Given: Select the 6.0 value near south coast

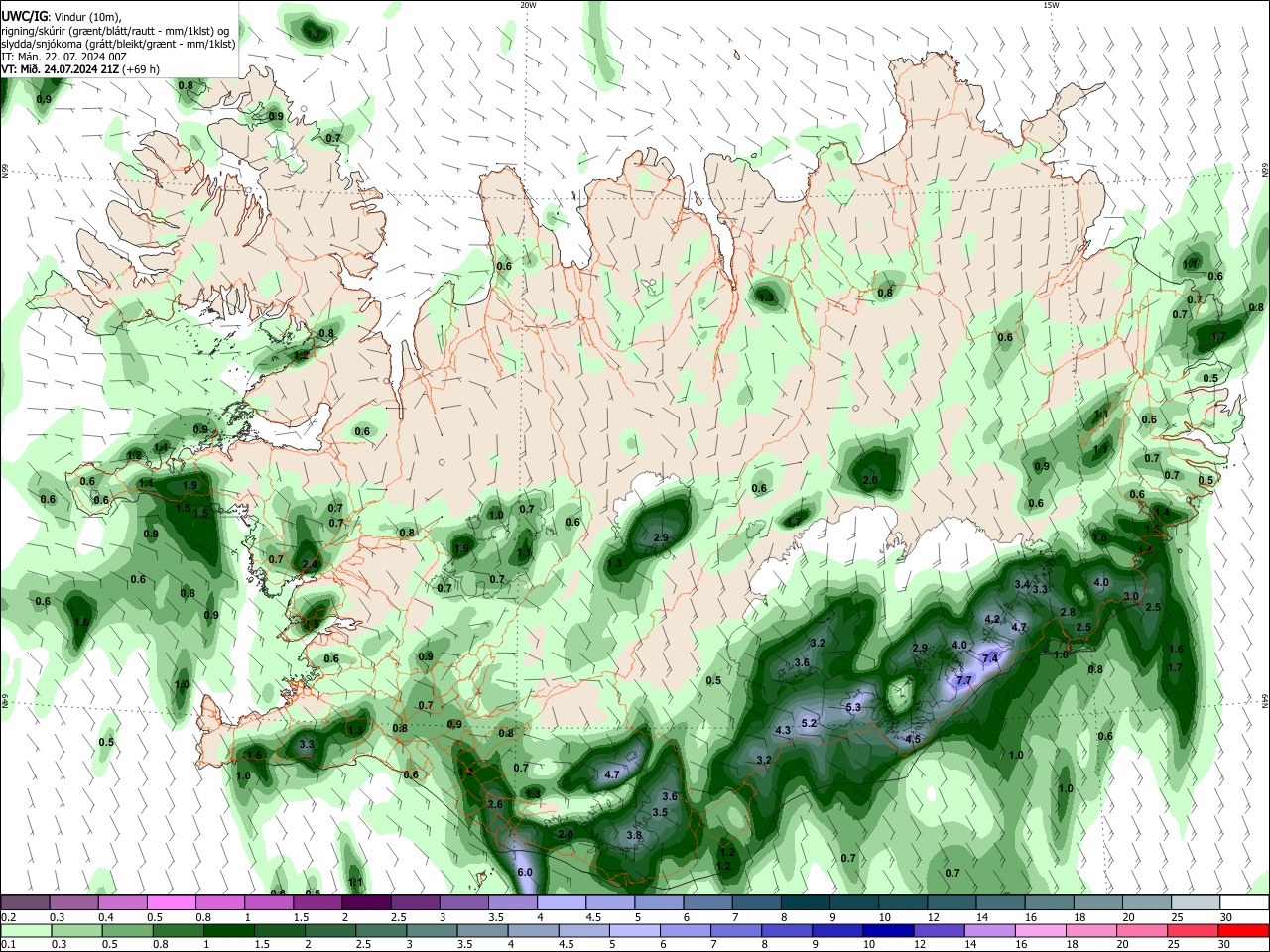Looking at the screenshot, I should point(525,872).
